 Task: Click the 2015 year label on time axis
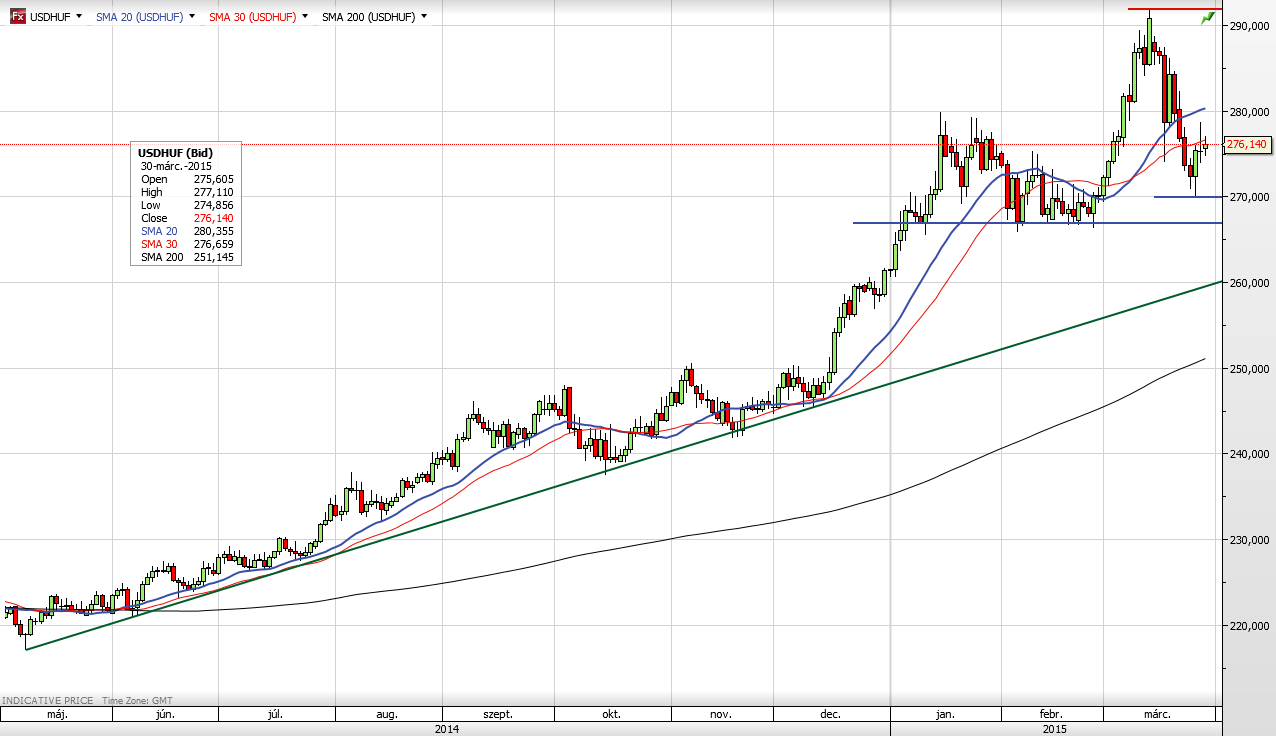1055,729
